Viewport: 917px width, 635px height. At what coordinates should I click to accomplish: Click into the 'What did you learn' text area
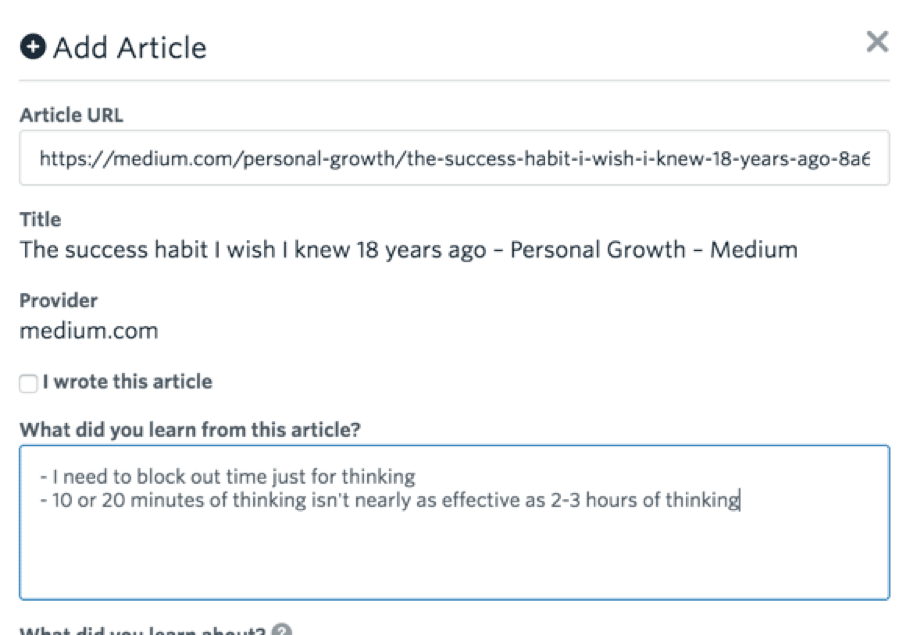tap(454, 522)
